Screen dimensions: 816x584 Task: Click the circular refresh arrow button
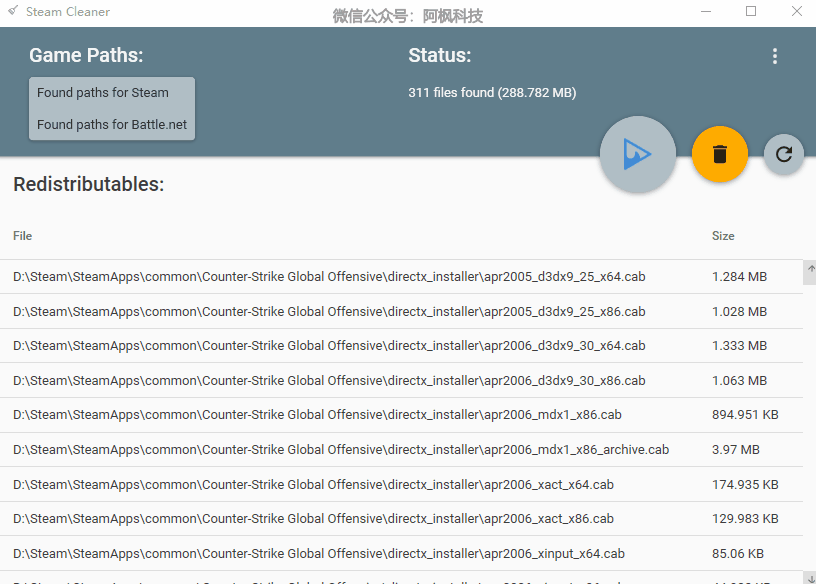coord(784,154)
